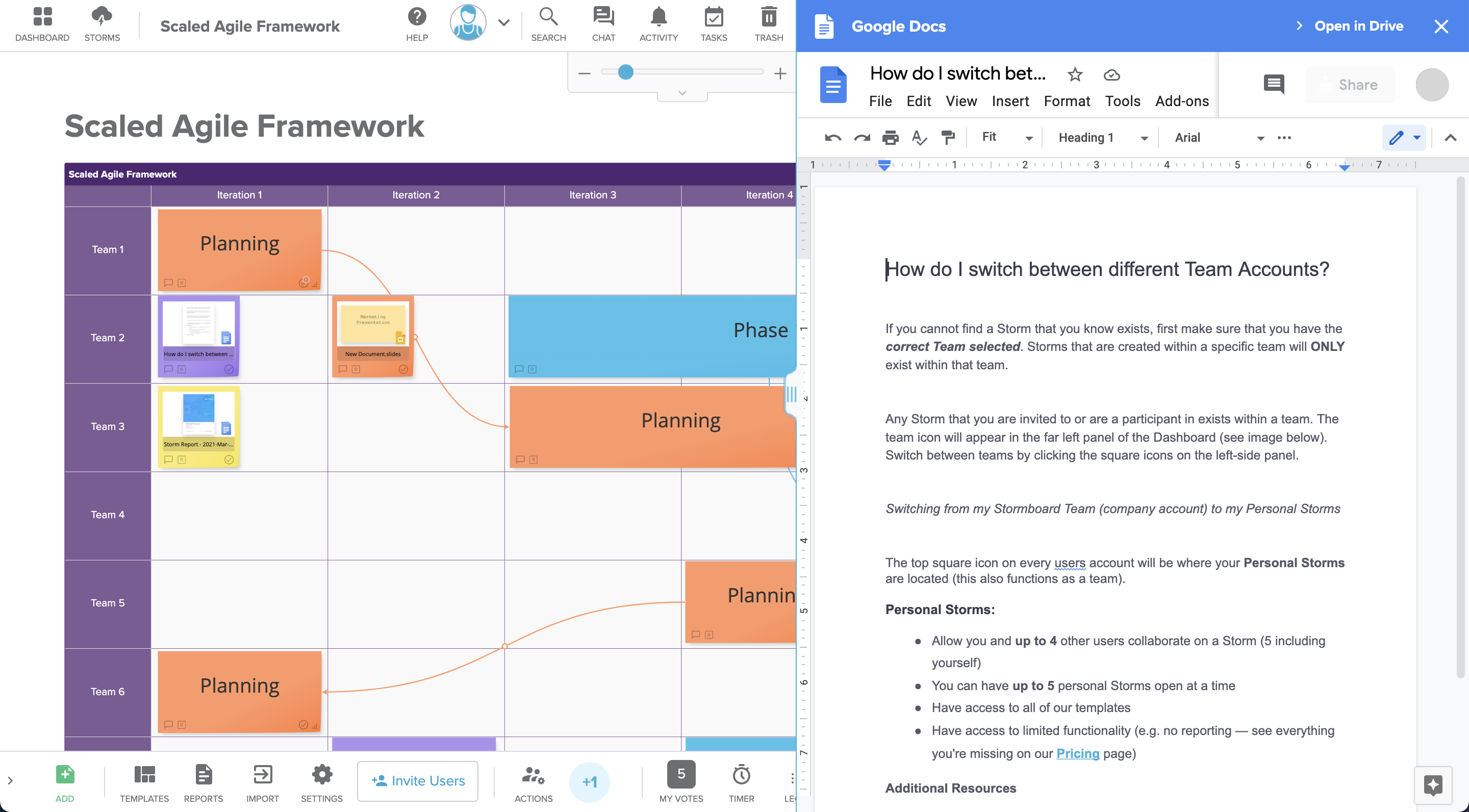Click the Invite Users button
Viewport: 1469px width, 812px height.
click(418, 782)
